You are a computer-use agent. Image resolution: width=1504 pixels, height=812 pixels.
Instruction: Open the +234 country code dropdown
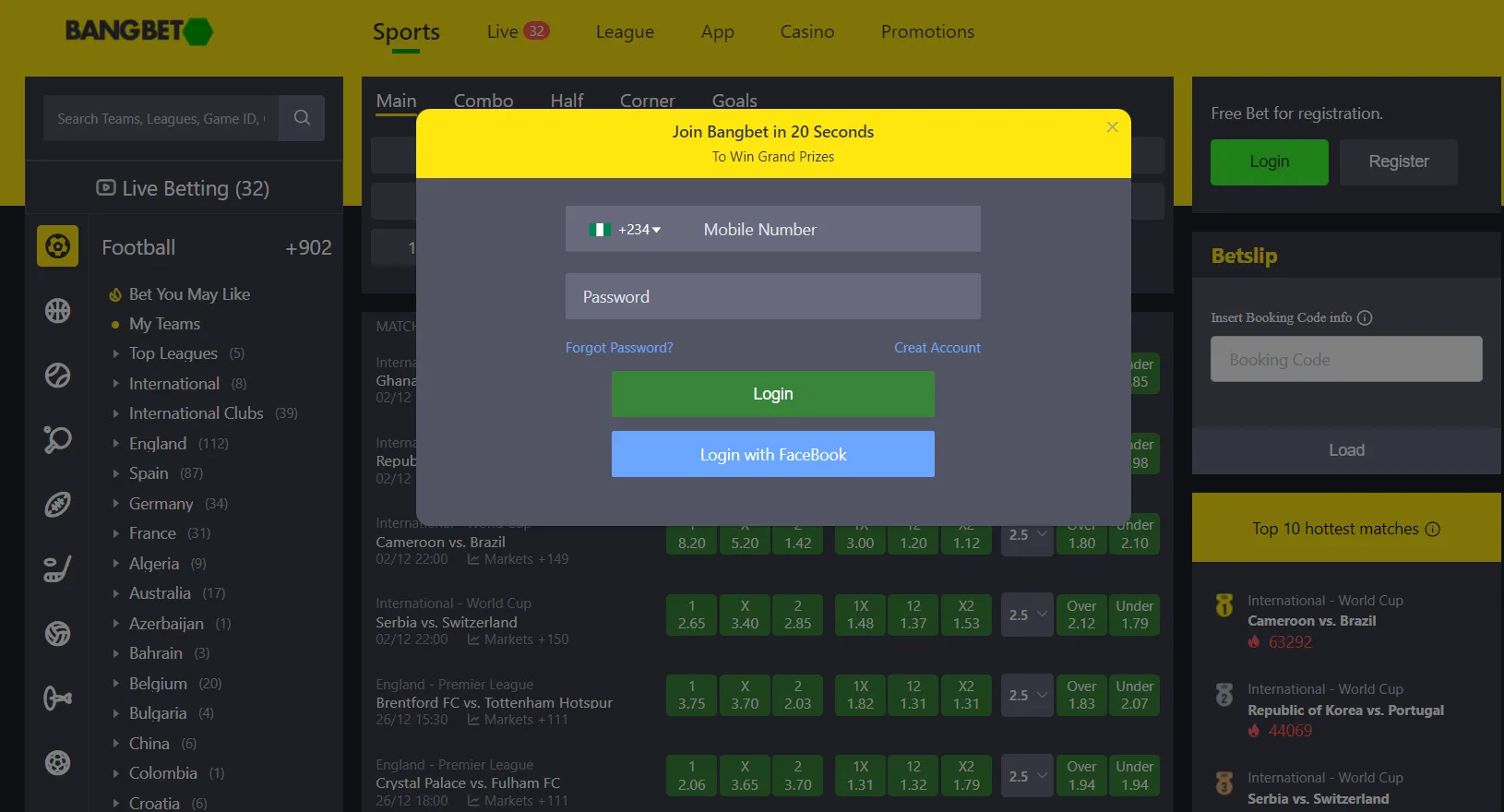(639, 230)
